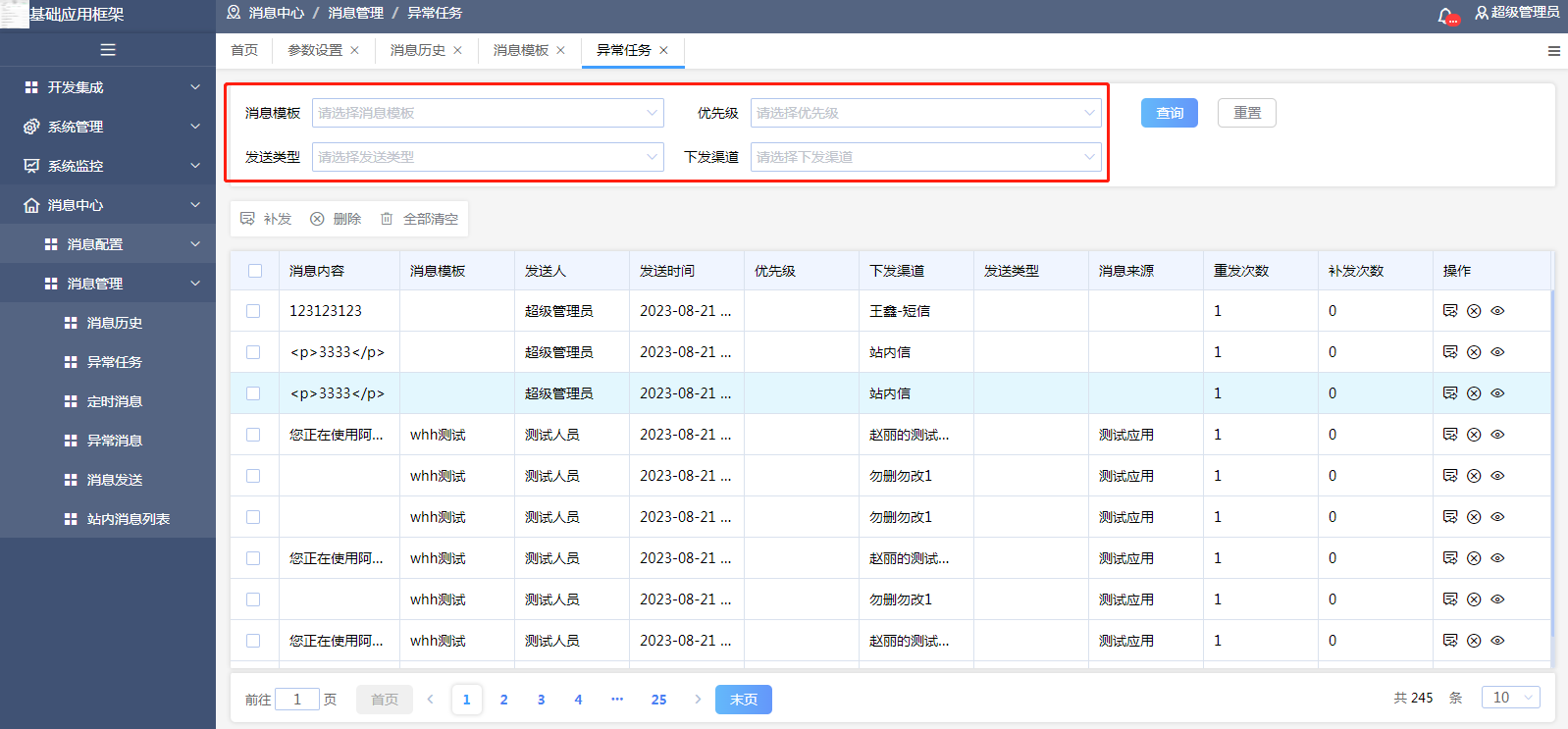1568x729 pixels.
Task: Expand the 系统管理 sidebar menu
Action: pos(108,127)
